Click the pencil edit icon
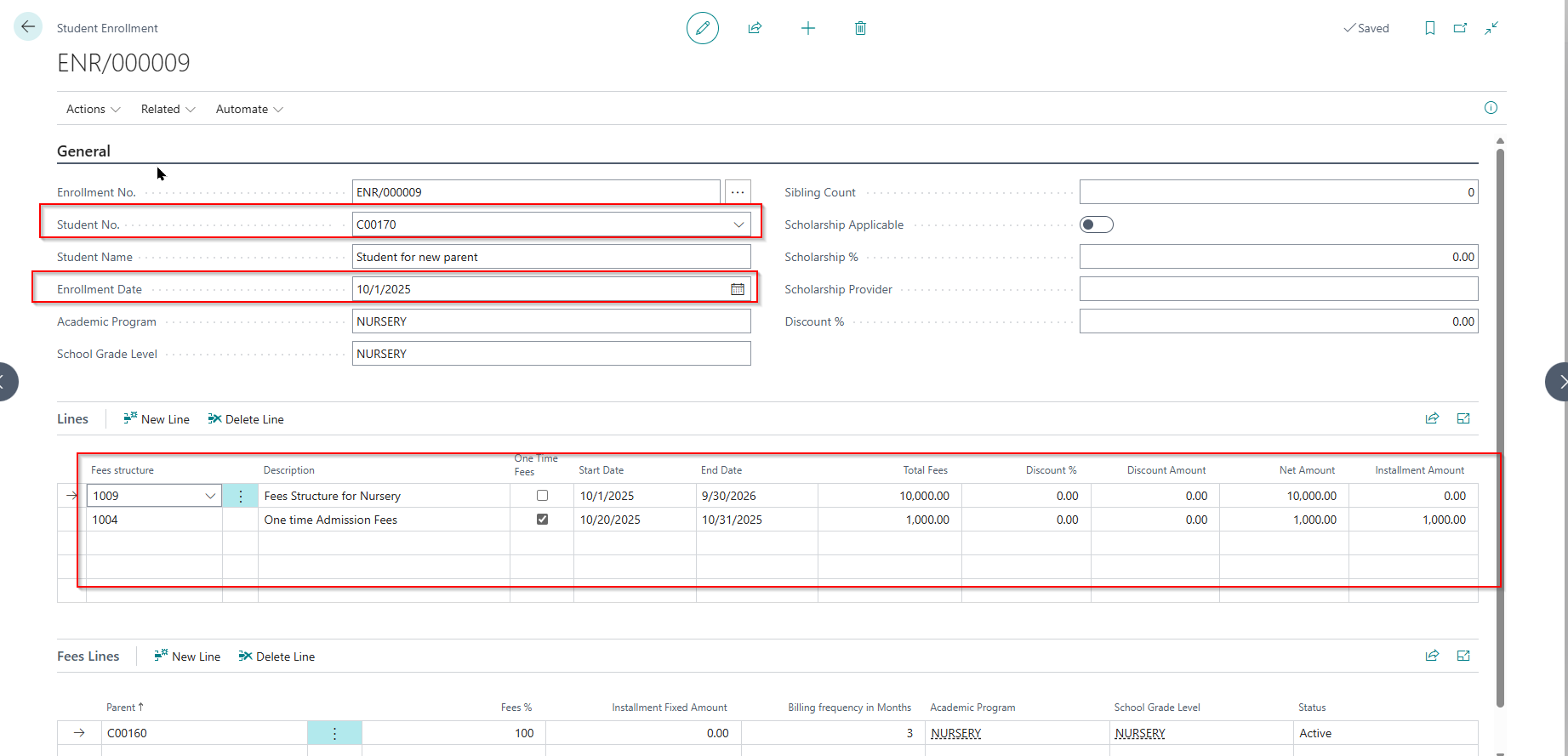 coord(702,28)
